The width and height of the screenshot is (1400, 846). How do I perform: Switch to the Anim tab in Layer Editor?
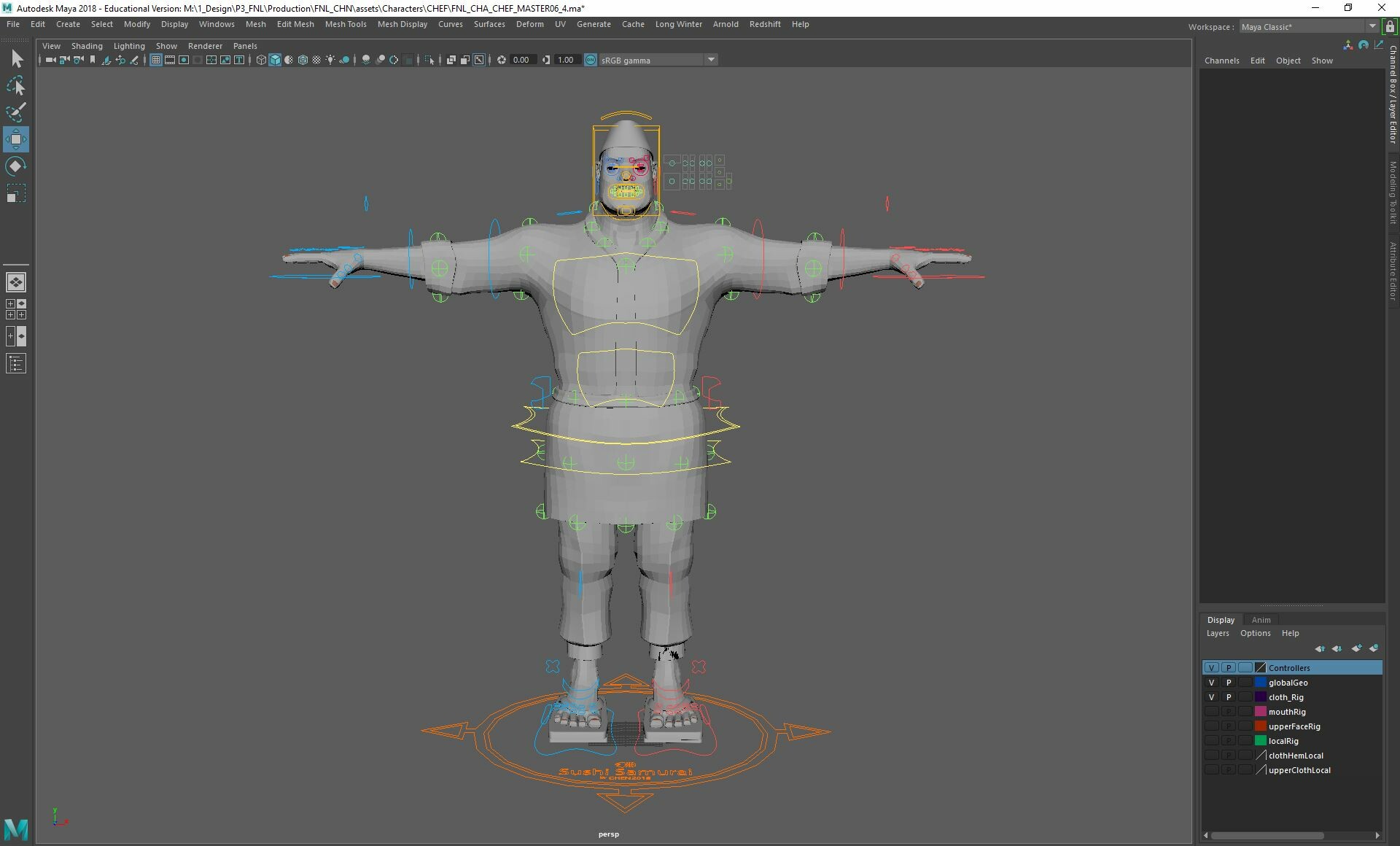pos(1261,620)
